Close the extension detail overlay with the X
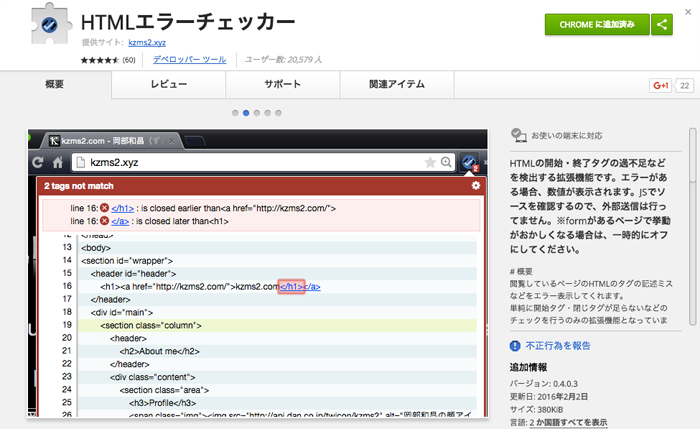Image resolution: width=700 pixels, height=429 pixels. point(688,12)
